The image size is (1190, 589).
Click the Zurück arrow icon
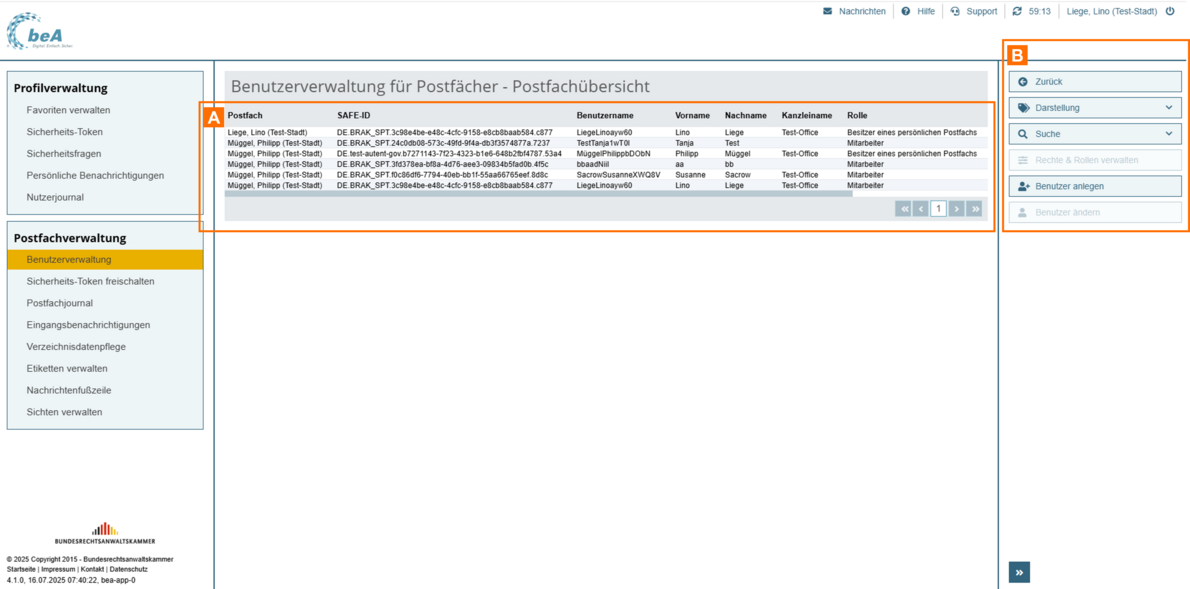tap(1023, 82)
